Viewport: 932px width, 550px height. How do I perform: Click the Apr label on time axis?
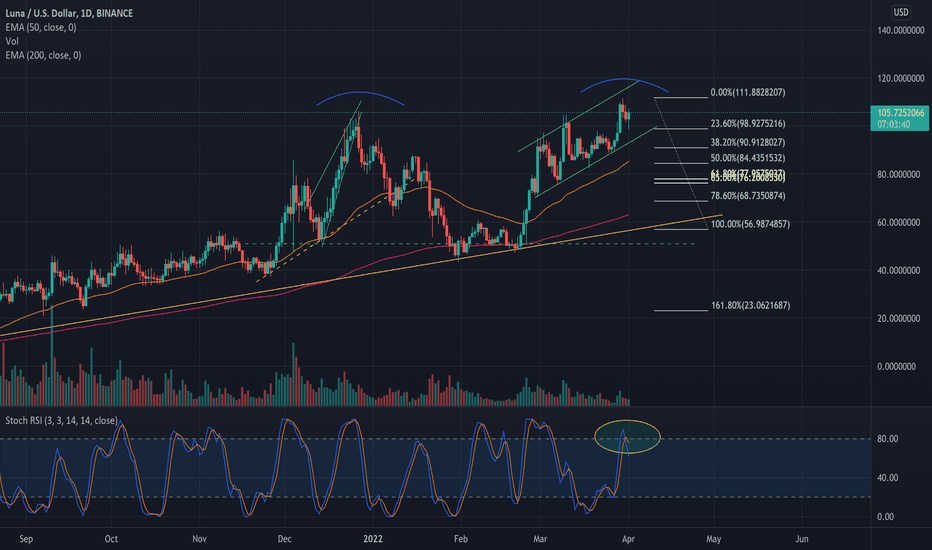[x=628, y=539]
